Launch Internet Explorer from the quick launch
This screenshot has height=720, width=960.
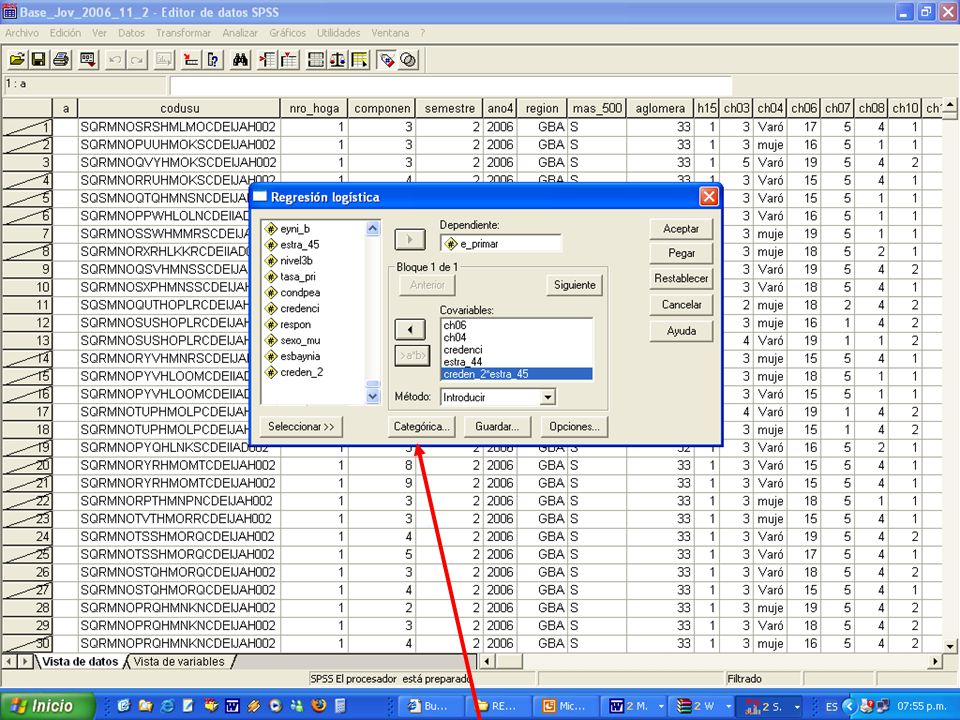tap(167, 706)
